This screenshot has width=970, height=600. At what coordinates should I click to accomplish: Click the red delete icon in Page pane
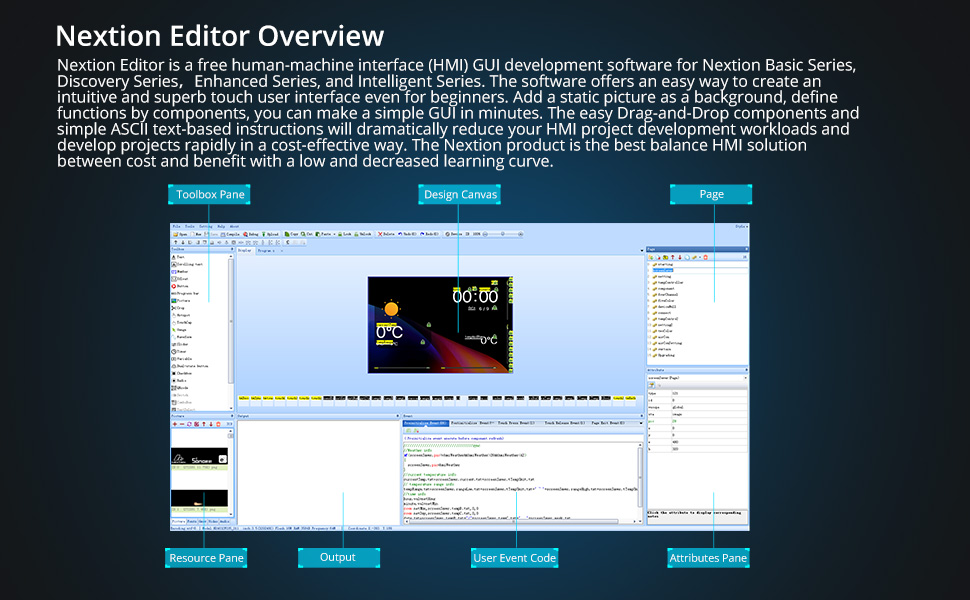[x=705, y=257]
